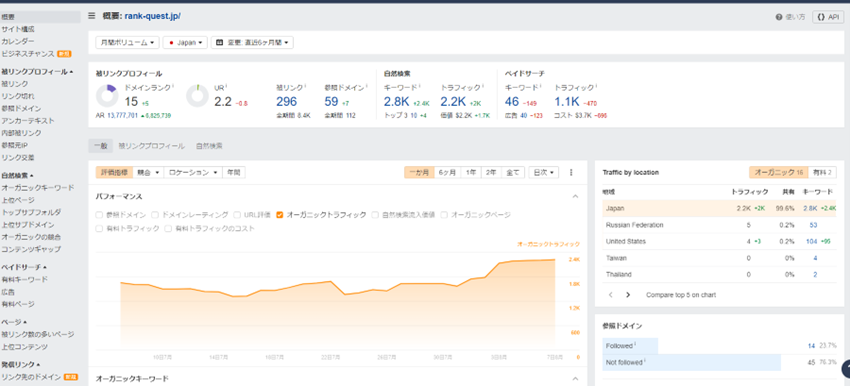Click the Not followed progress bar
This screenshot has height=386, width=850.
[691, 362]
